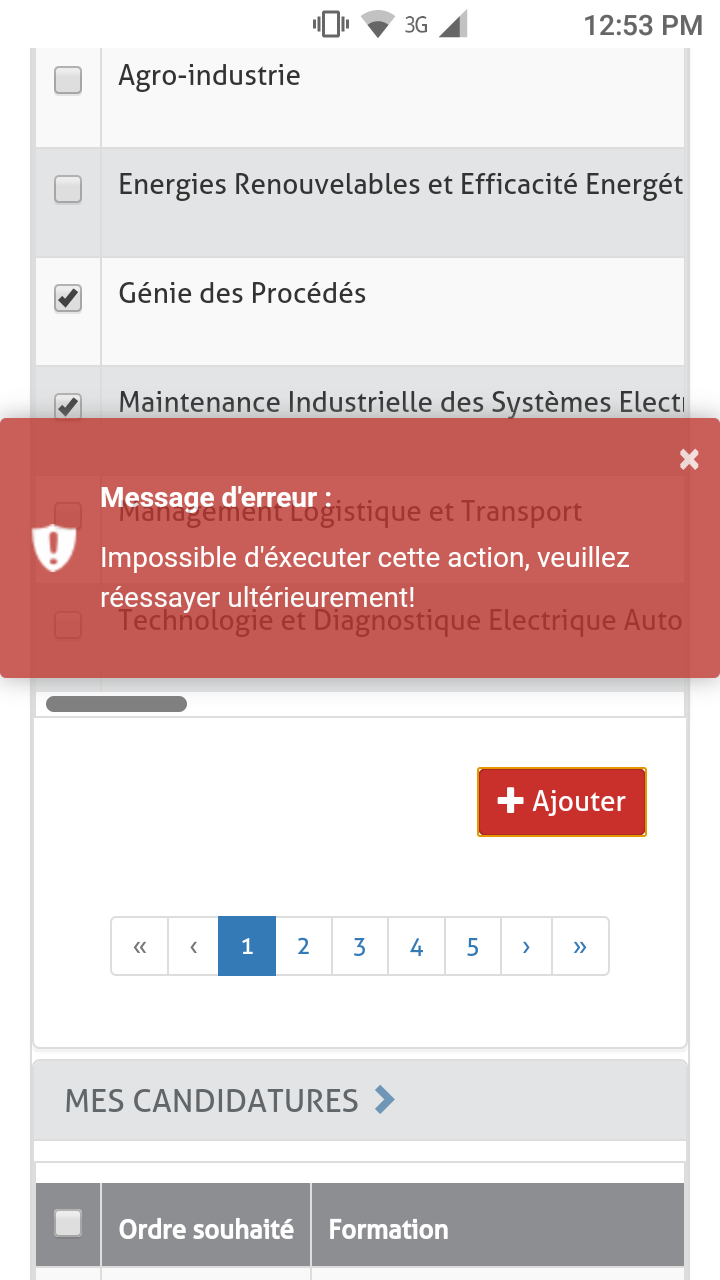Check the Agro-industrie checkbox
The height and width of the screenshot is (1280, 720).
(x=68, y=80)
